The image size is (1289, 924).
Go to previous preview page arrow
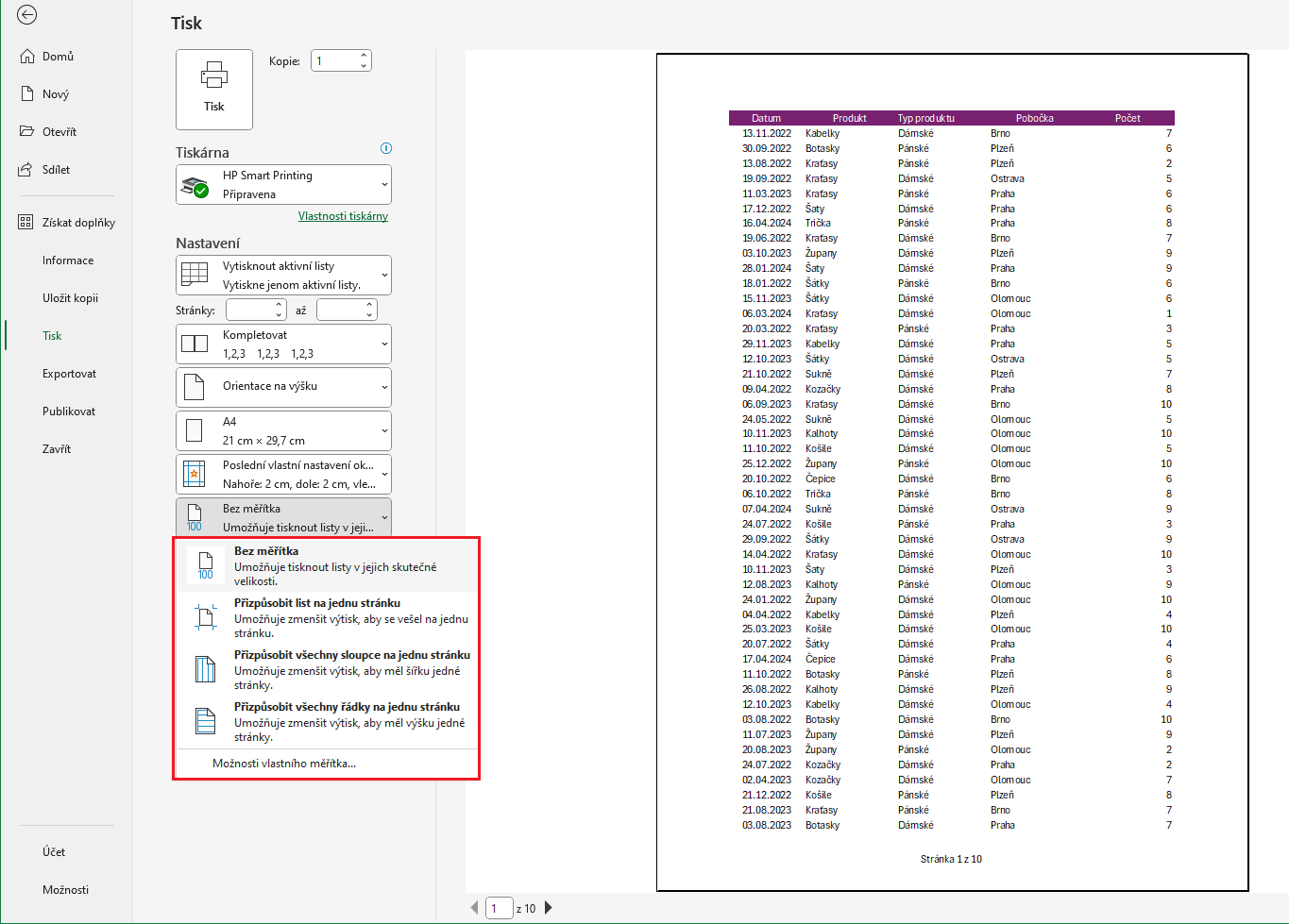[475, 908]
